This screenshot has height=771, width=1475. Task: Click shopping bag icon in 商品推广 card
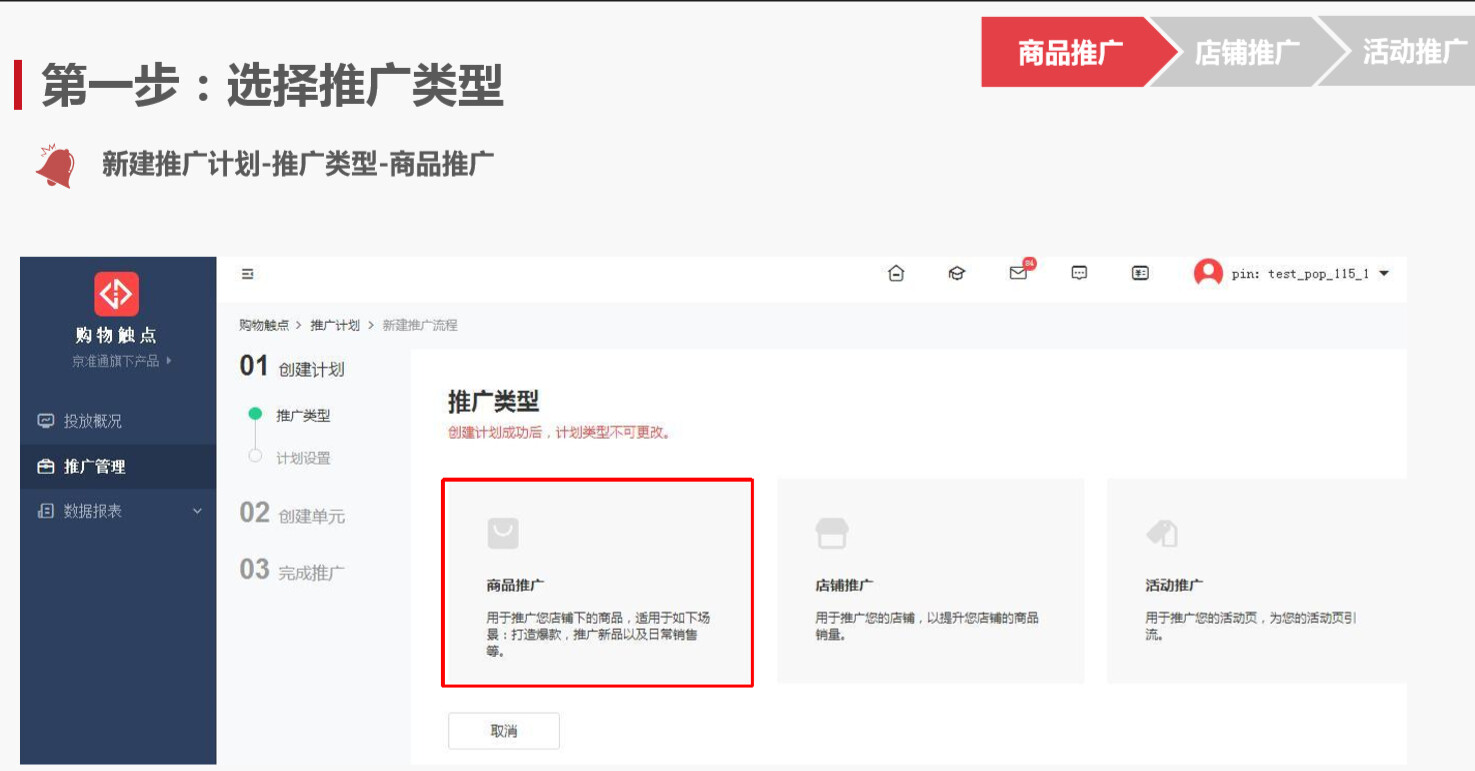[x=503, y=533]
